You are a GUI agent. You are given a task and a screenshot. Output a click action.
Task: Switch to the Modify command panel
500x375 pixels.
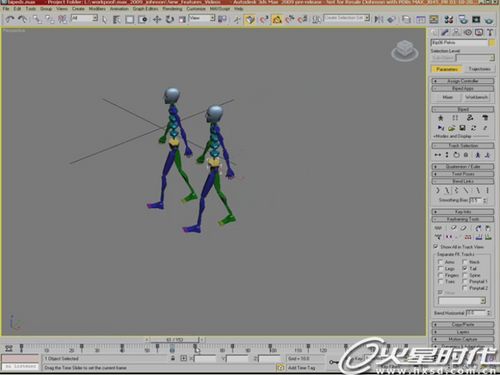(x=445, y=32)
